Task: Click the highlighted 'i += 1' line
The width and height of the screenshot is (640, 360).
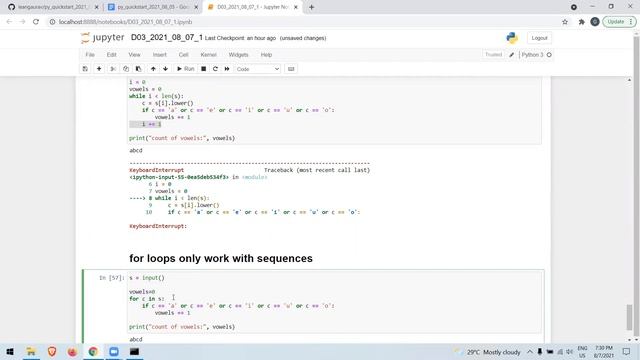Action: pyautogui.click(x=146, y=124)
